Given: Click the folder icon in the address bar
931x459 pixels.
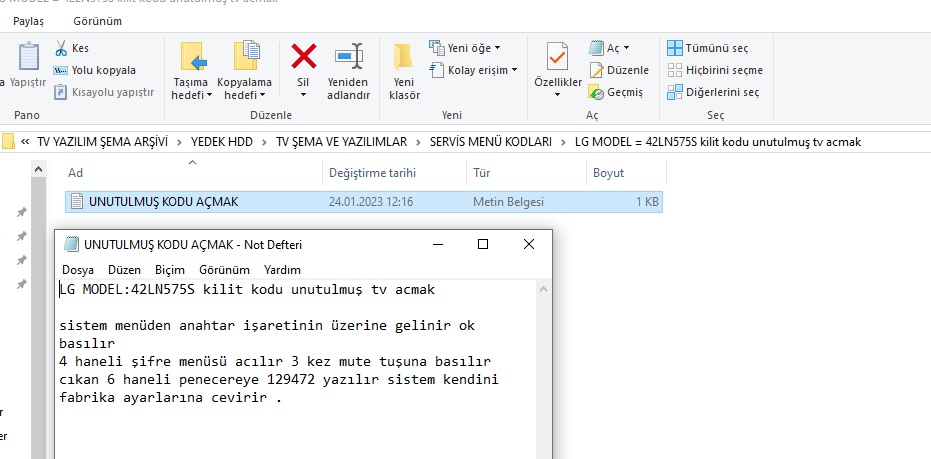Looking at the screenshot, I should (x=8, y=142).
